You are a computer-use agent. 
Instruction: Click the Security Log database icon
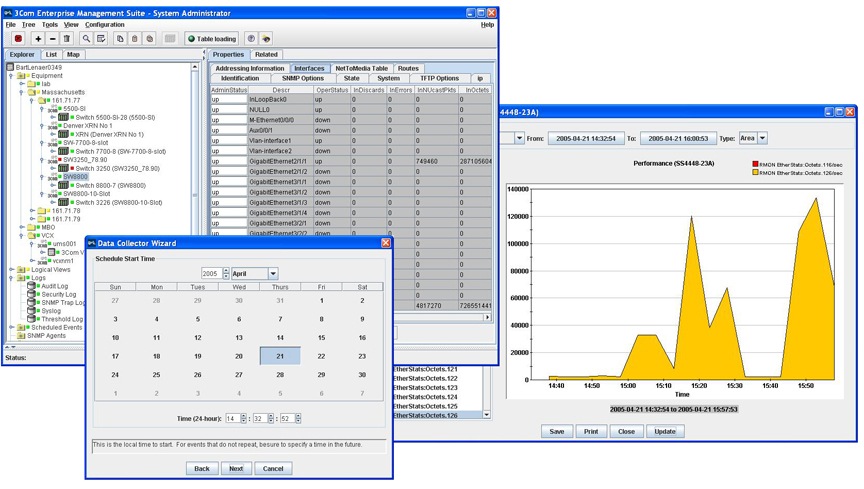(x=31, y=294)
